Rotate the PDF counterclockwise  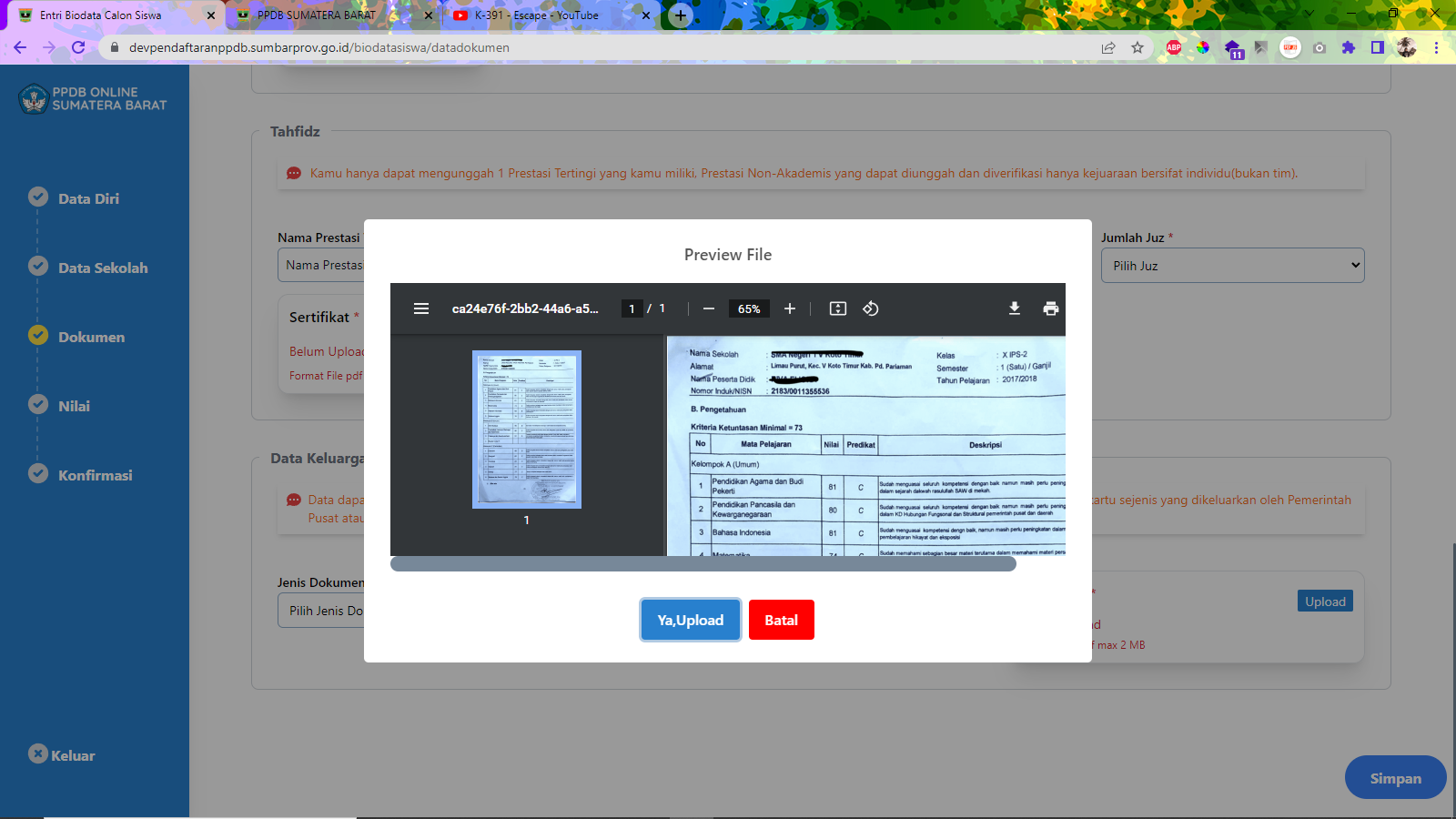pos(871,308)
